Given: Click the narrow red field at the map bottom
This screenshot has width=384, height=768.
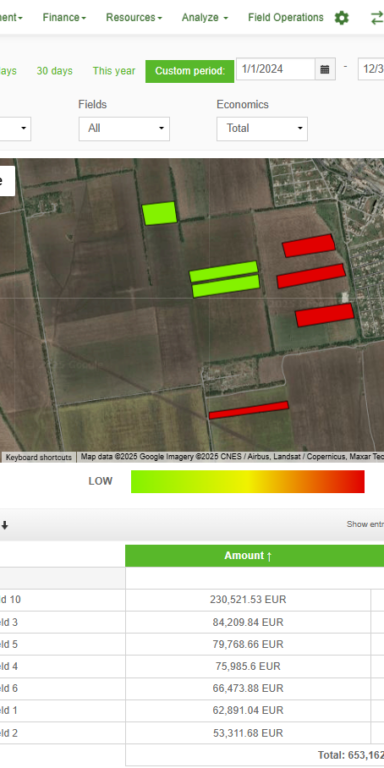Looking at the screenshot, I should (249, 410).
